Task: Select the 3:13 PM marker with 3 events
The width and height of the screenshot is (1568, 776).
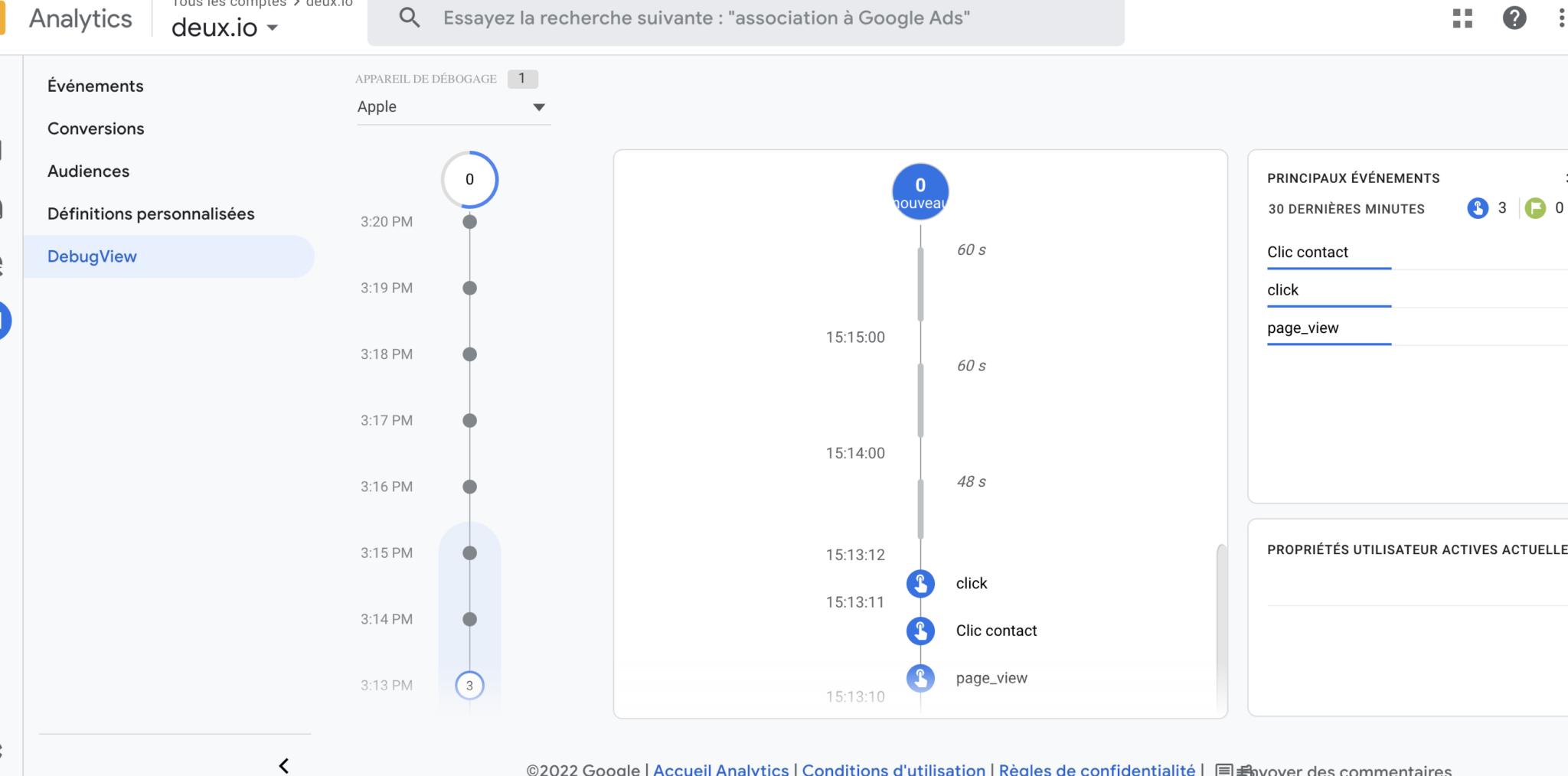Action: click(470, 685)
